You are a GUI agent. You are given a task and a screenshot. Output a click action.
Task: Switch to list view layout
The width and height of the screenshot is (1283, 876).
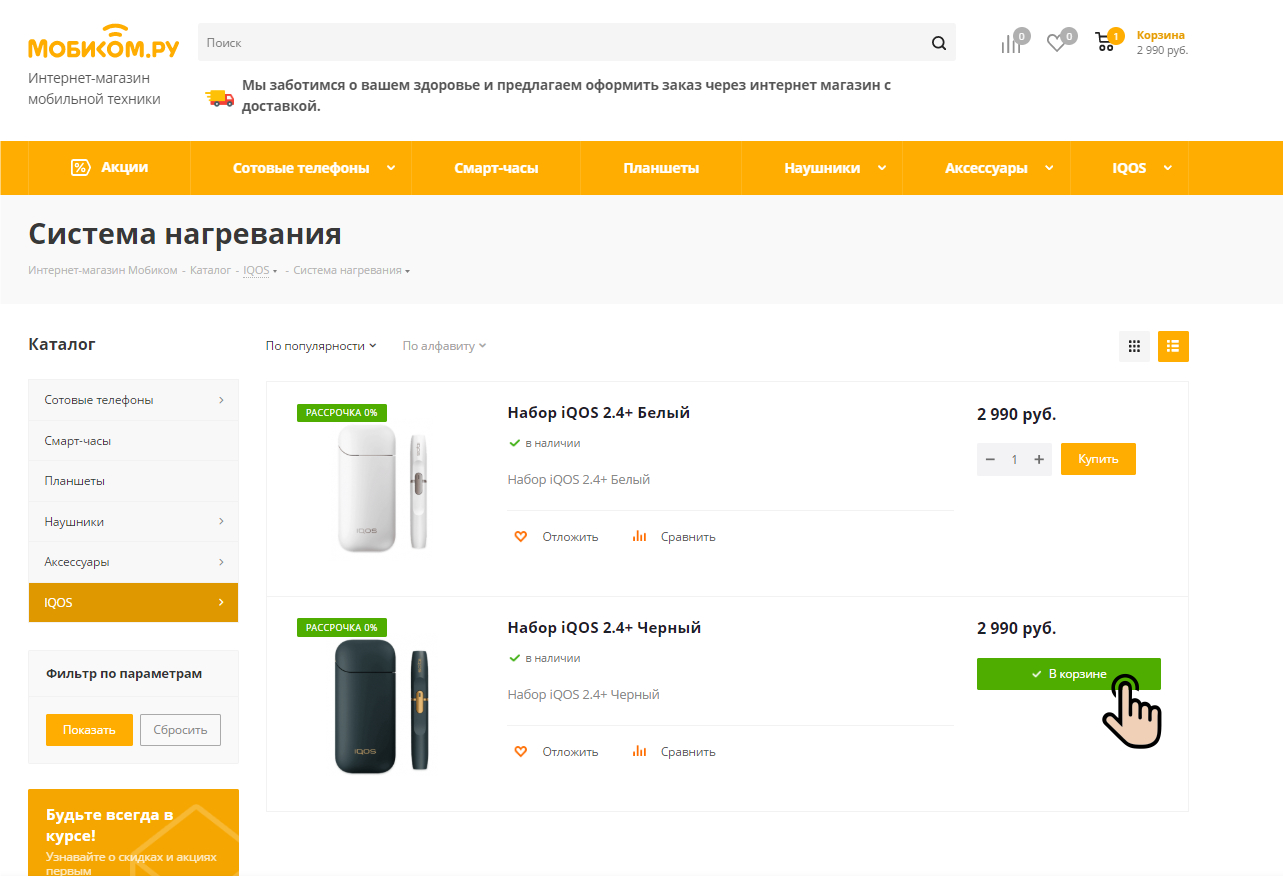(x=1173, y=346)
